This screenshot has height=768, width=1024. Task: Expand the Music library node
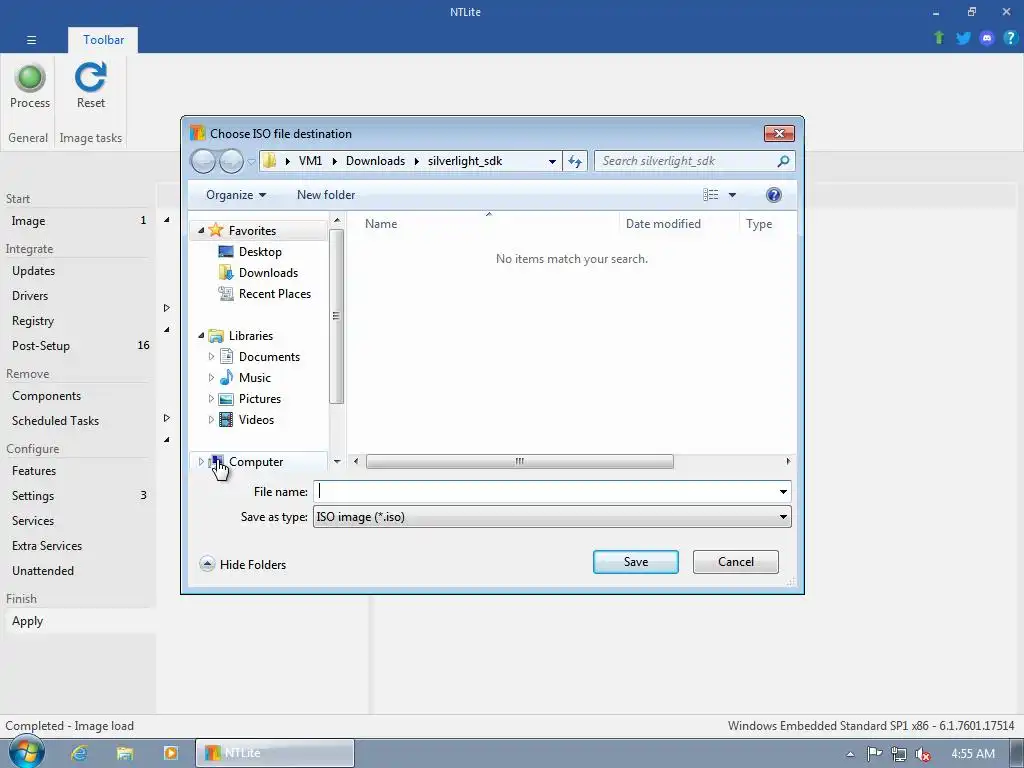pos(211,377)
